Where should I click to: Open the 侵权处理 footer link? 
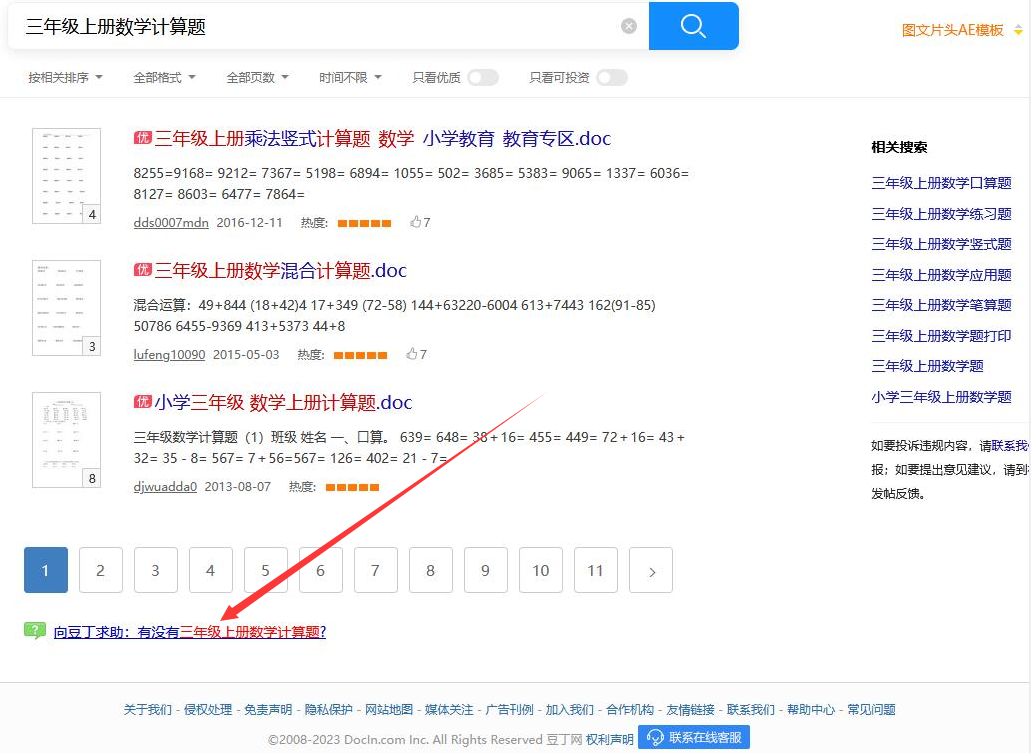pos(208,710)
